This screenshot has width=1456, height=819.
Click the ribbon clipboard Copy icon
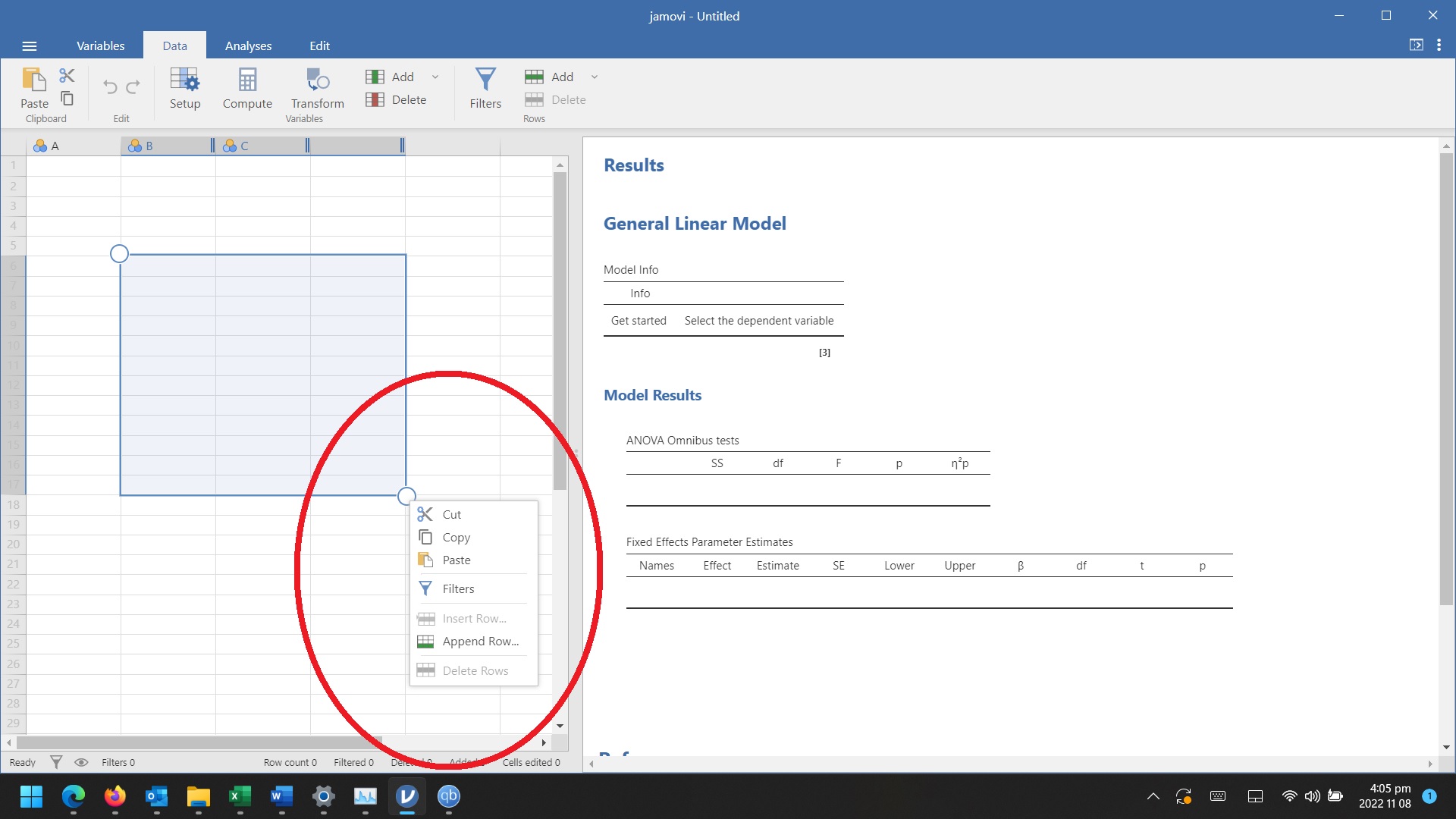click(x=67, y=99)
